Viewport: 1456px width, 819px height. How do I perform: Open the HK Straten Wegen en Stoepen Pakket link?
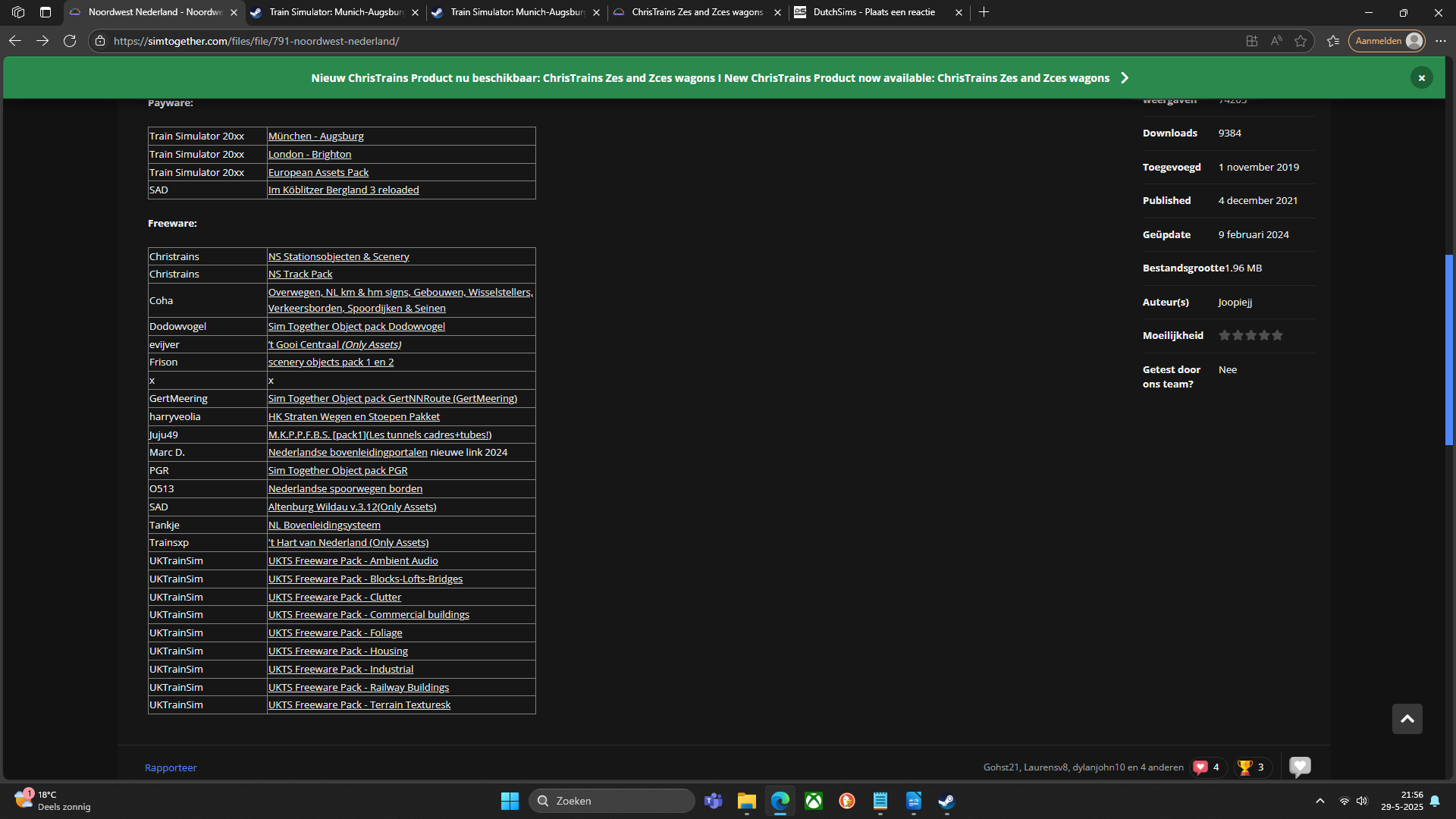pos(354,417)
